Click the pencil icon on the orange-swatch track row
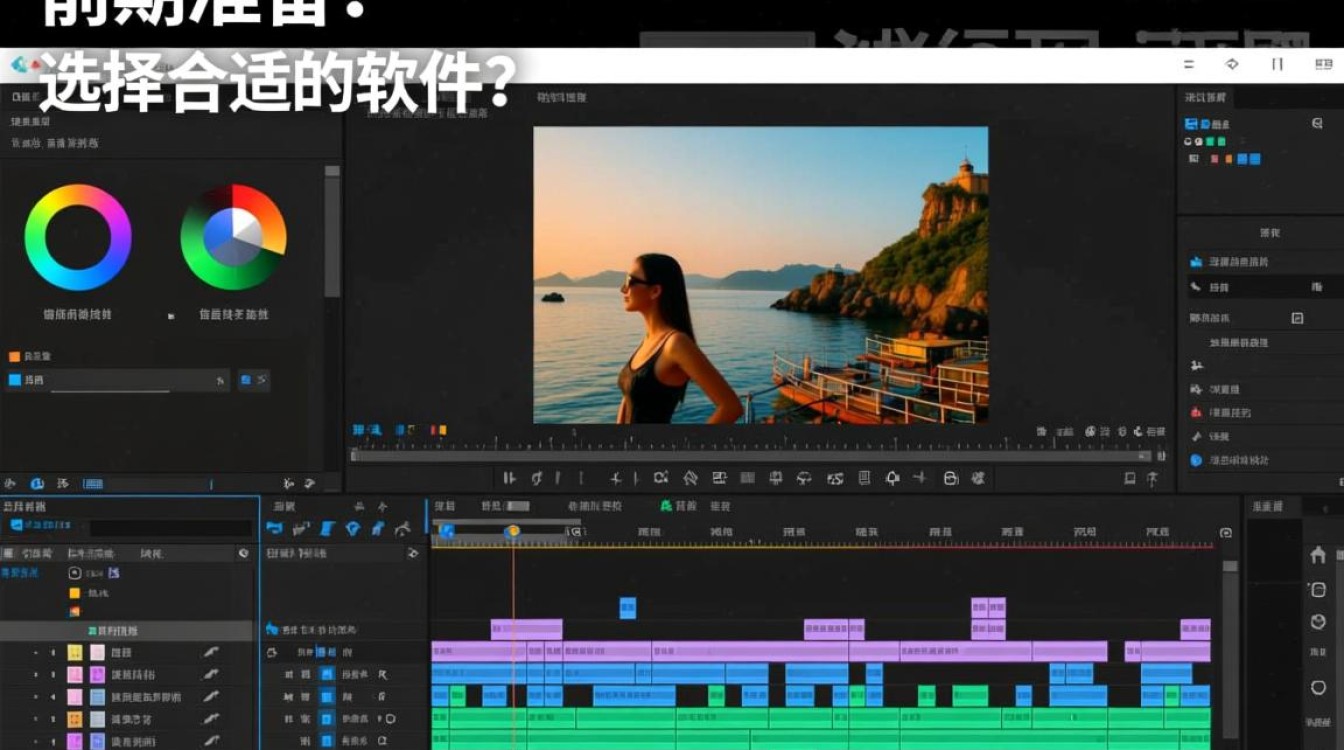Image resolution: width=1344 pixels, height=750 pixels. click(x=210, y=719)
